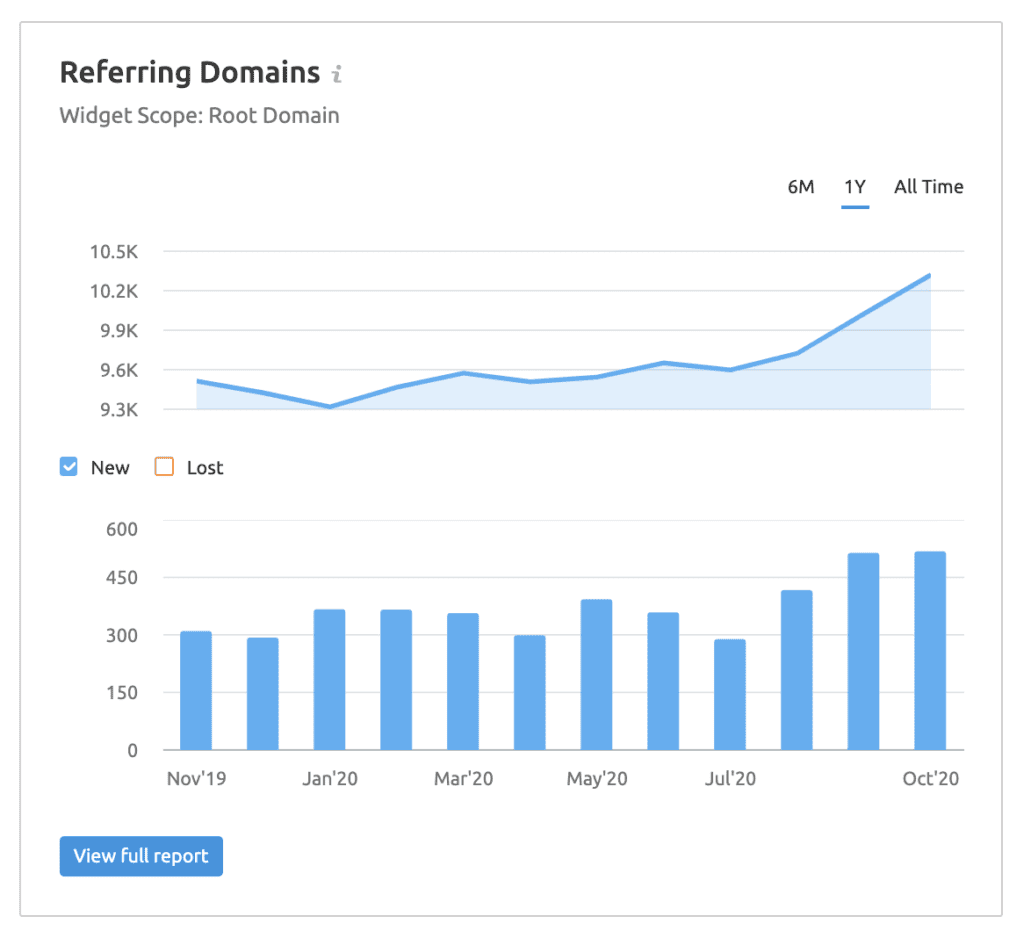Click the line chart peak at Oct'20
The image size is (1024, 938).
tap(929, 276)
